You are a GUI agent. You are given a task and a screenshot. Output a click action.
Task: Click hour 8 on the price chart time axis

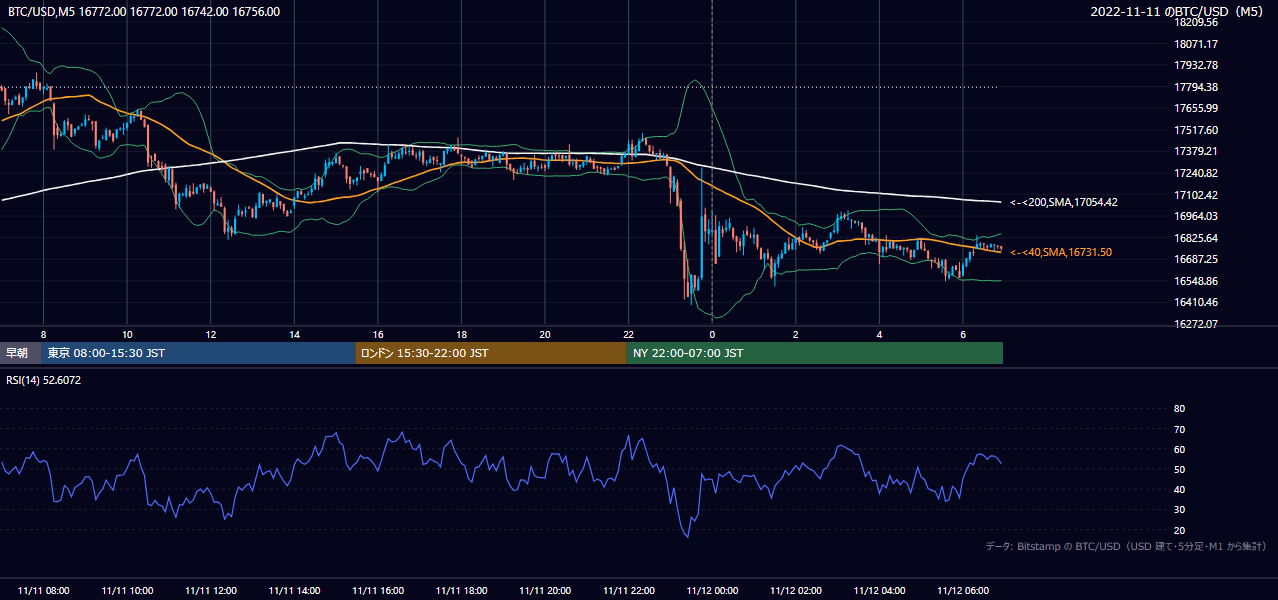(x=44, y=334)
